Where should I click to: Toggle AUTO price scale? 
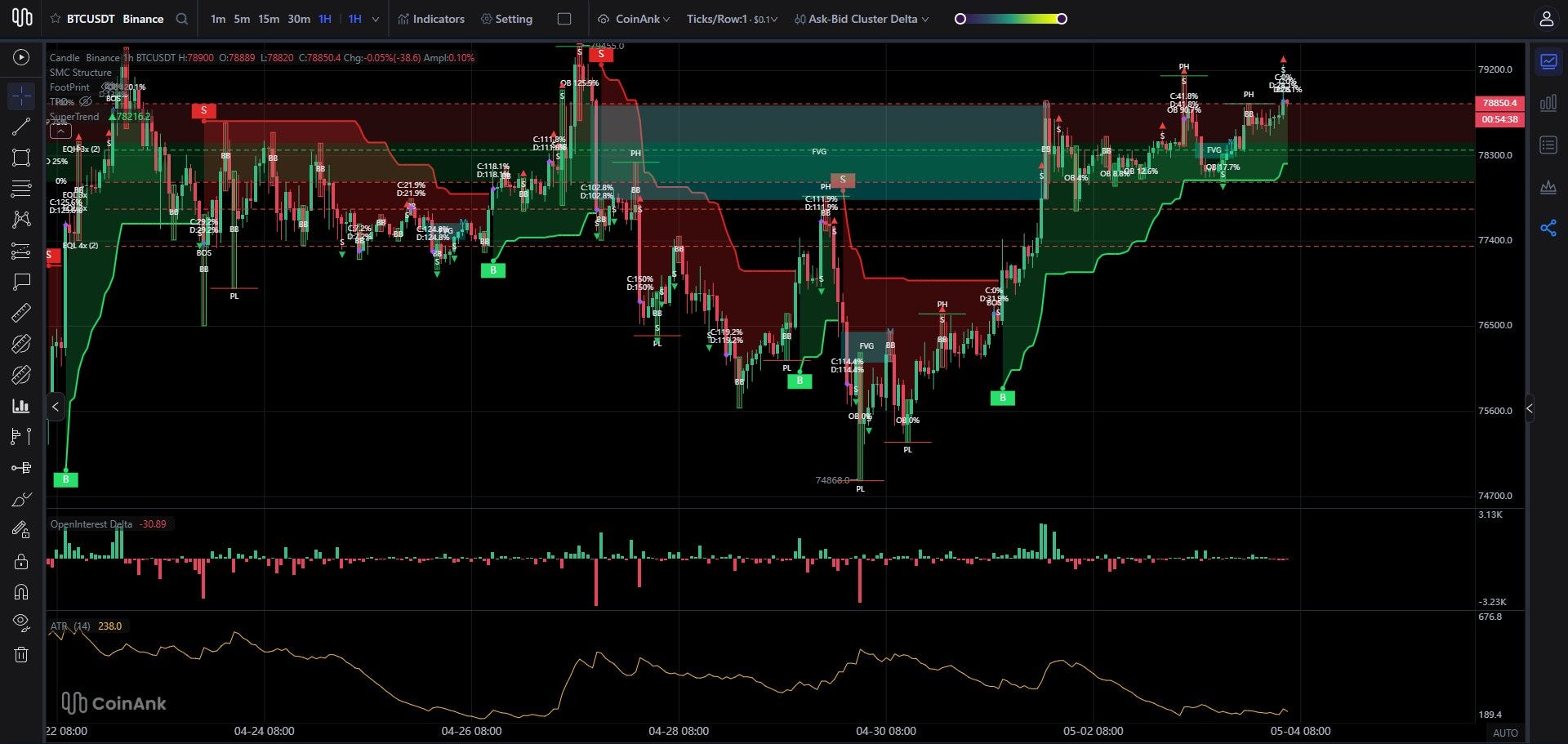(1505, 733)
